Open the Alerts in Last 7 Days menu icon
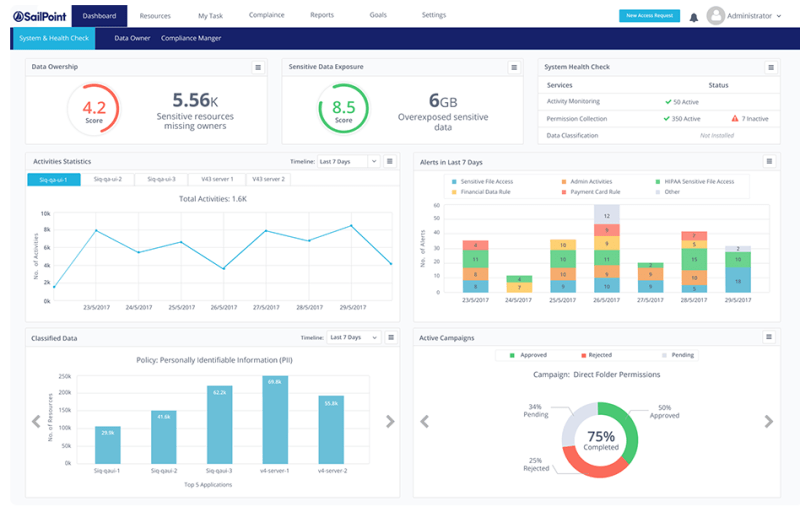This screenshot has height=512, width=800. point(770,161)
